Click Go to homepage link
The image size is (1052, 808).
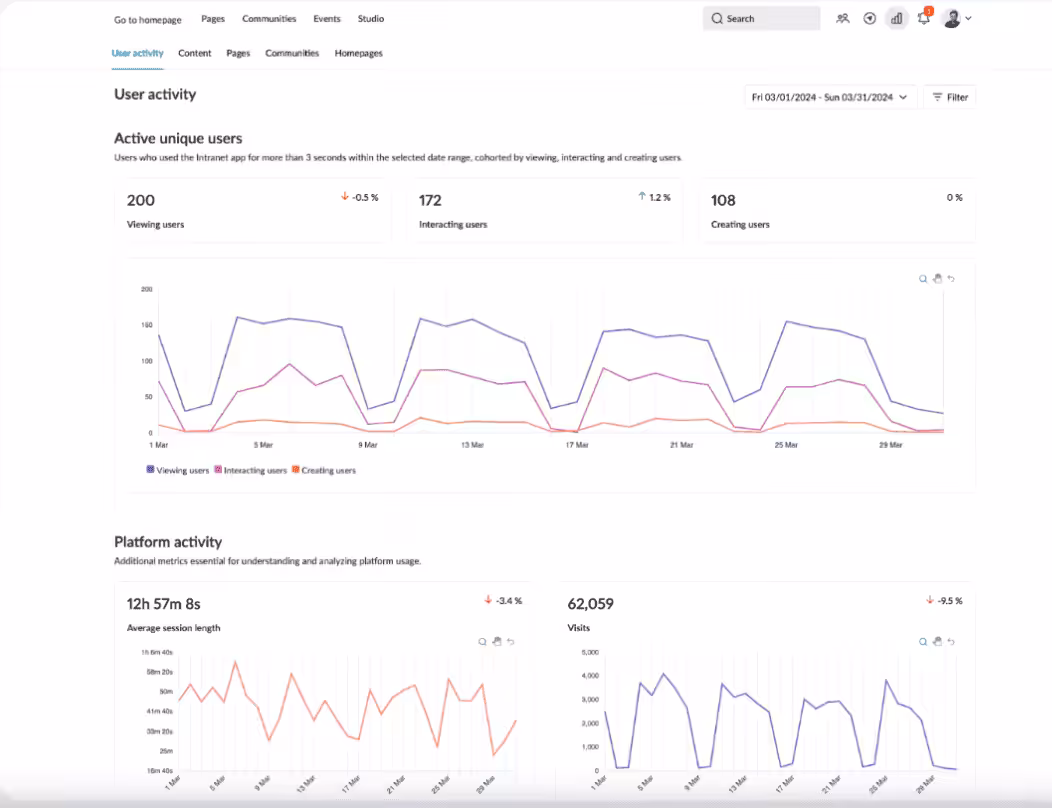(148, 19)
